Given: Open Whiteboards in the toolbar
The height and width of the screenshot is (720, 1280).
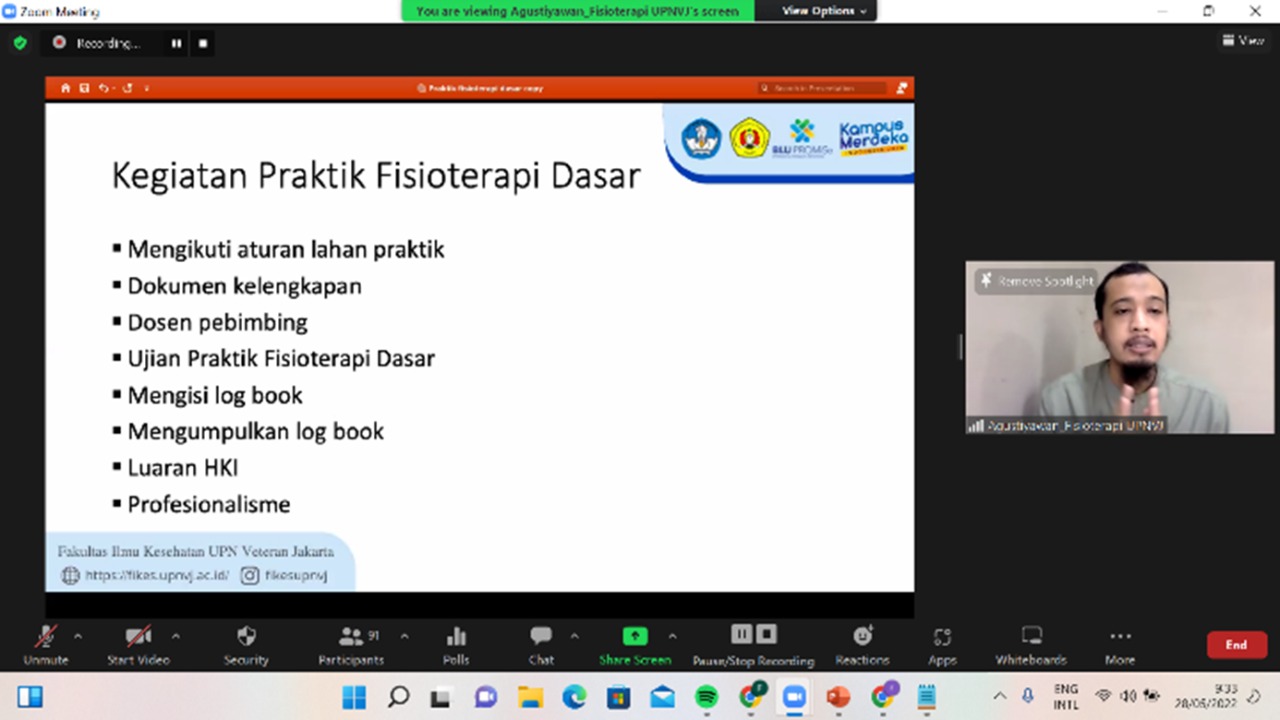Looking at the screenshot, I should tap(1031, 637).
